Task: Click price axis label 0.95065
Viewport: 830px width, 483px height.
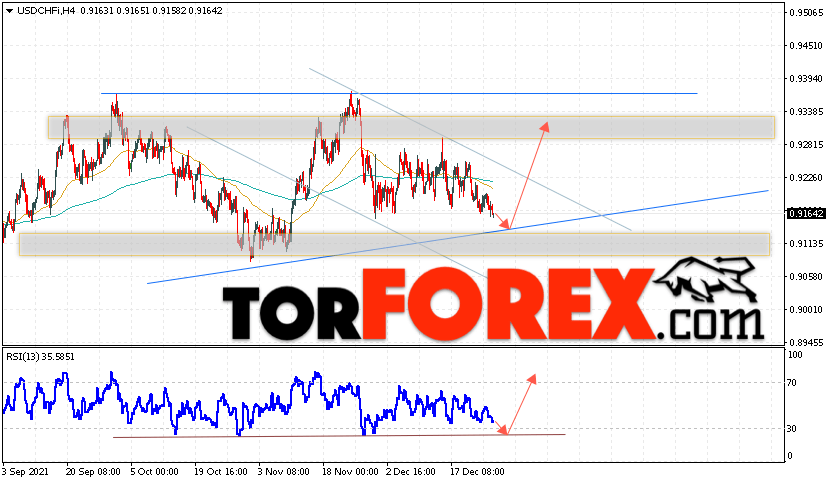Action: (806, 12)
